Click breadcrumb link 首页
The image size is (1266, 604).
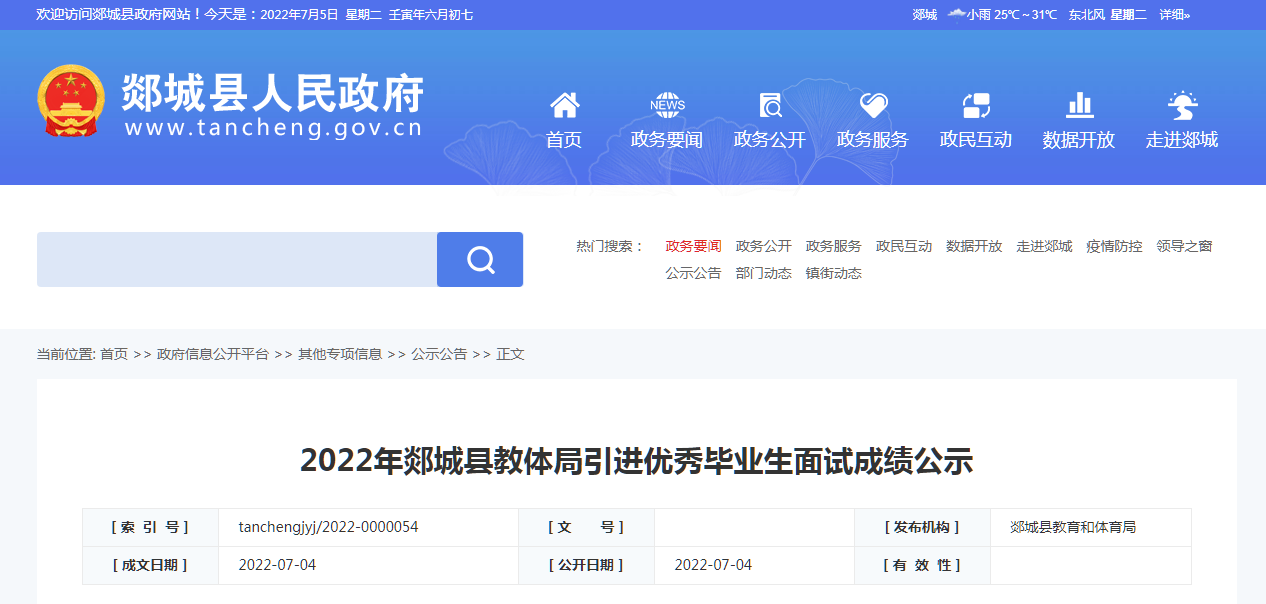[x=114, y=354]
